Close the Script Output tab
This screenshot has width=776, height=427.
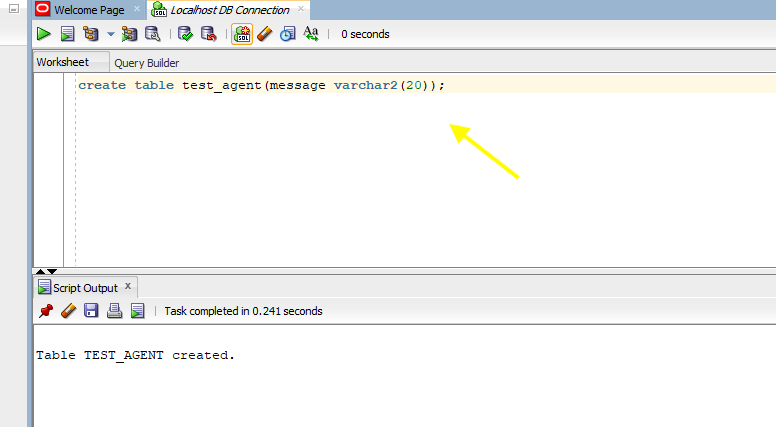tap(128, 286)
